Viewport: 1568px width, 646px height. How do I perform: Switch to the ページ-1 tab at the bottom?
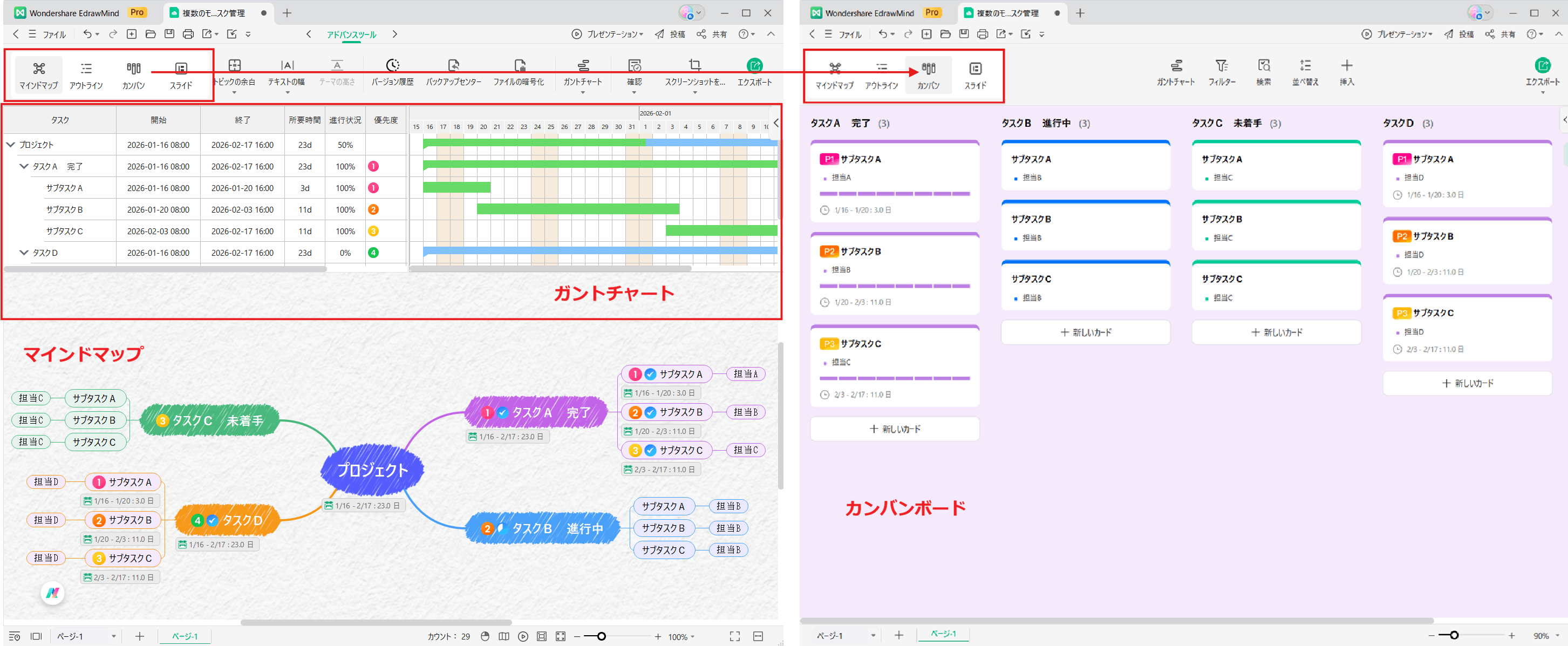click(x=185, y=636)
